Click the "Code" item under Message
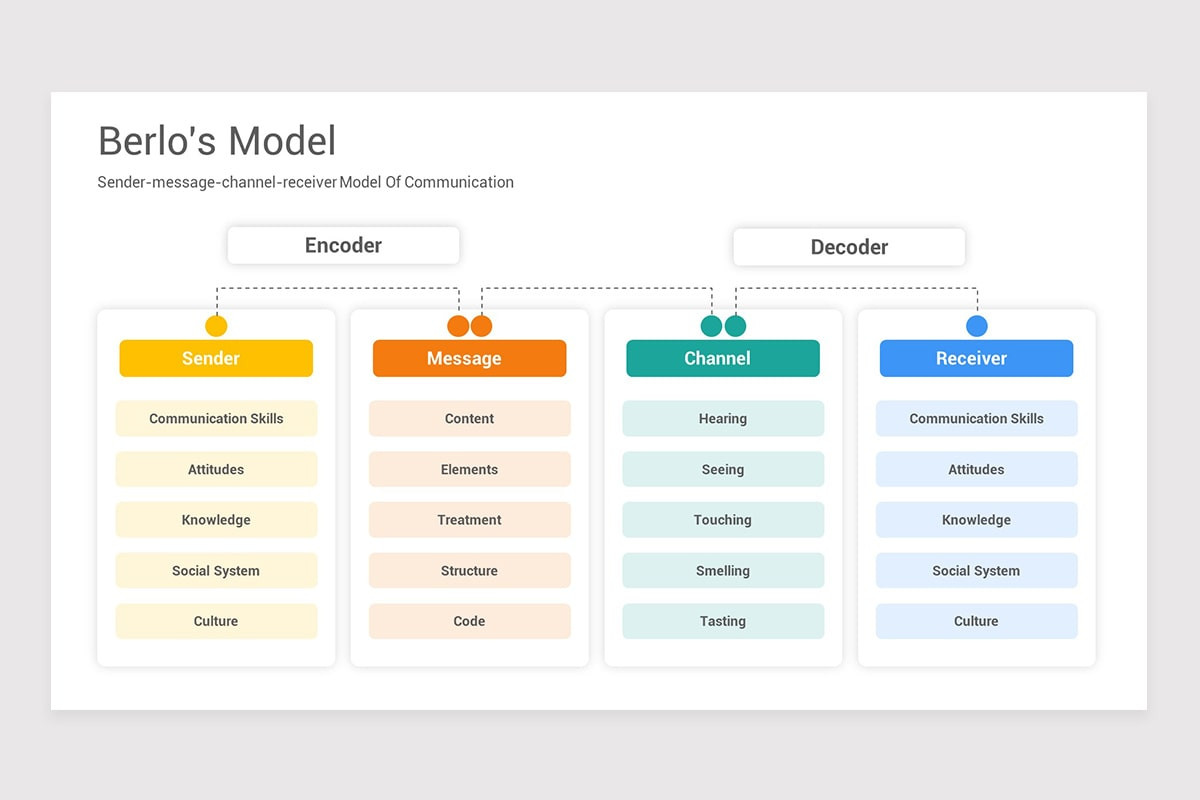 coord(470,621)
